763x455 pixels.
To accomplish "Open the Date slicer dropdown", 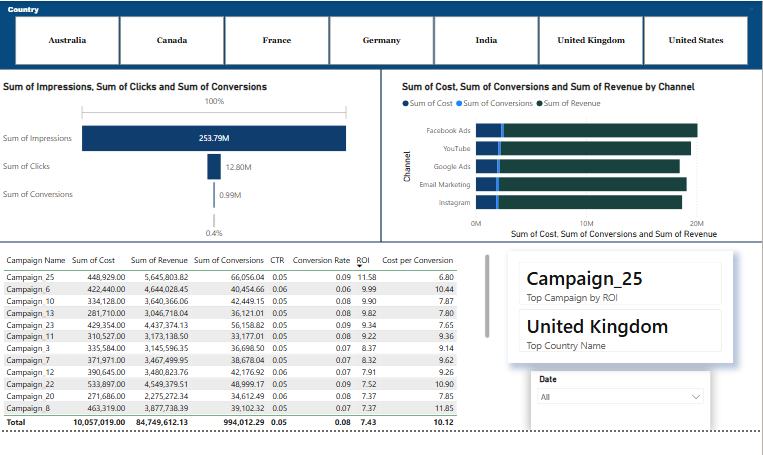I will (x=620, y=397).
